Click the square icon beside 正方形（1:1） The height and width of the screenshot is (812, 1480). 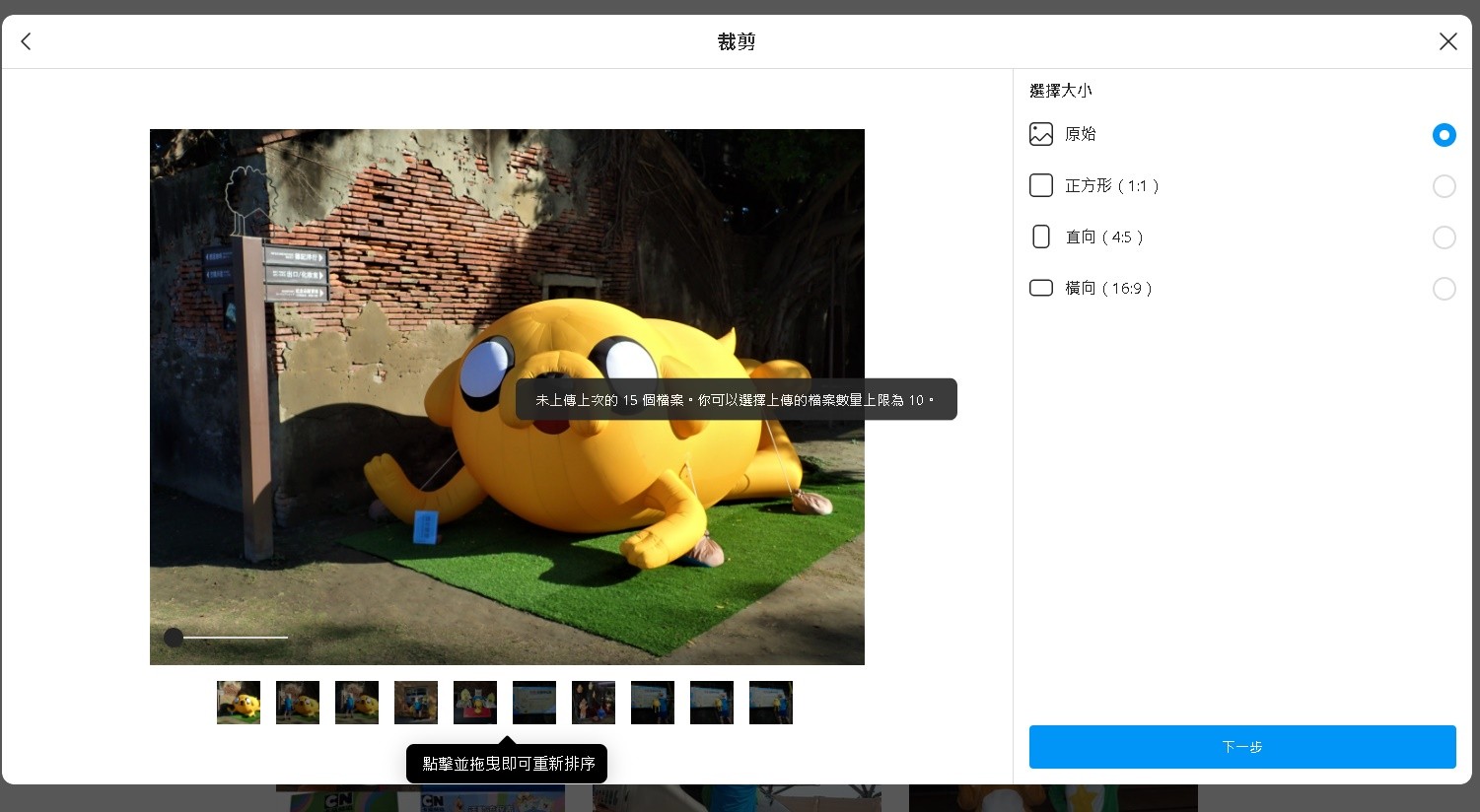click(x=1041, y=185)
